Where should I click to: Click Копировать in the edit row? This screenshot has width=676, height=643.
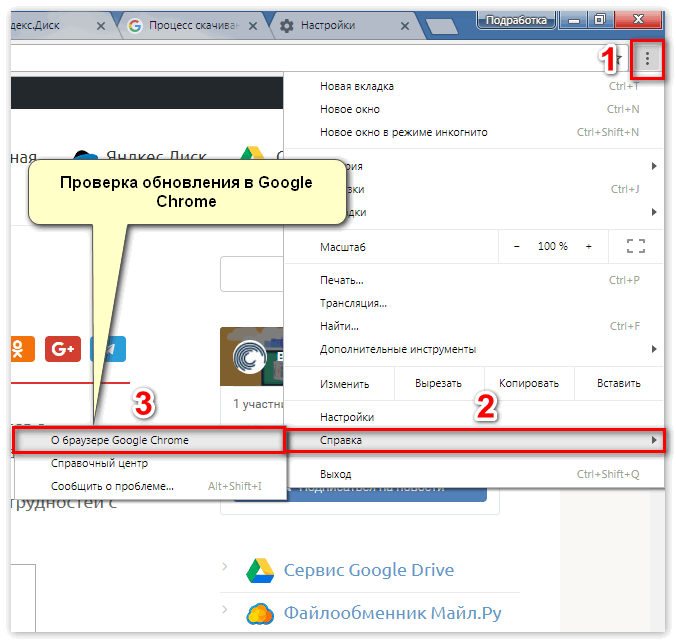(529, 383)
